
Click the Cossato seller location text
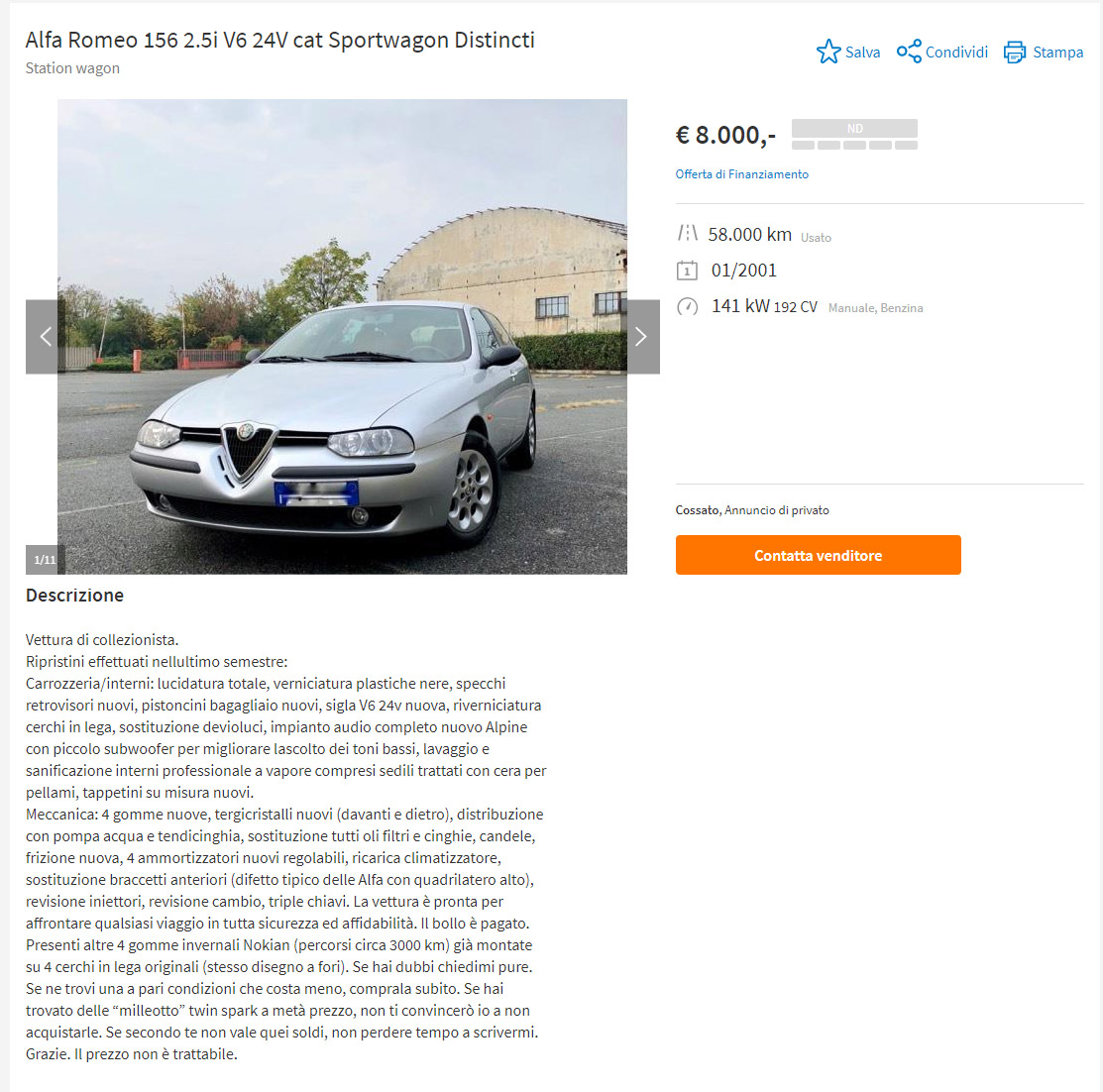[697, 509]
